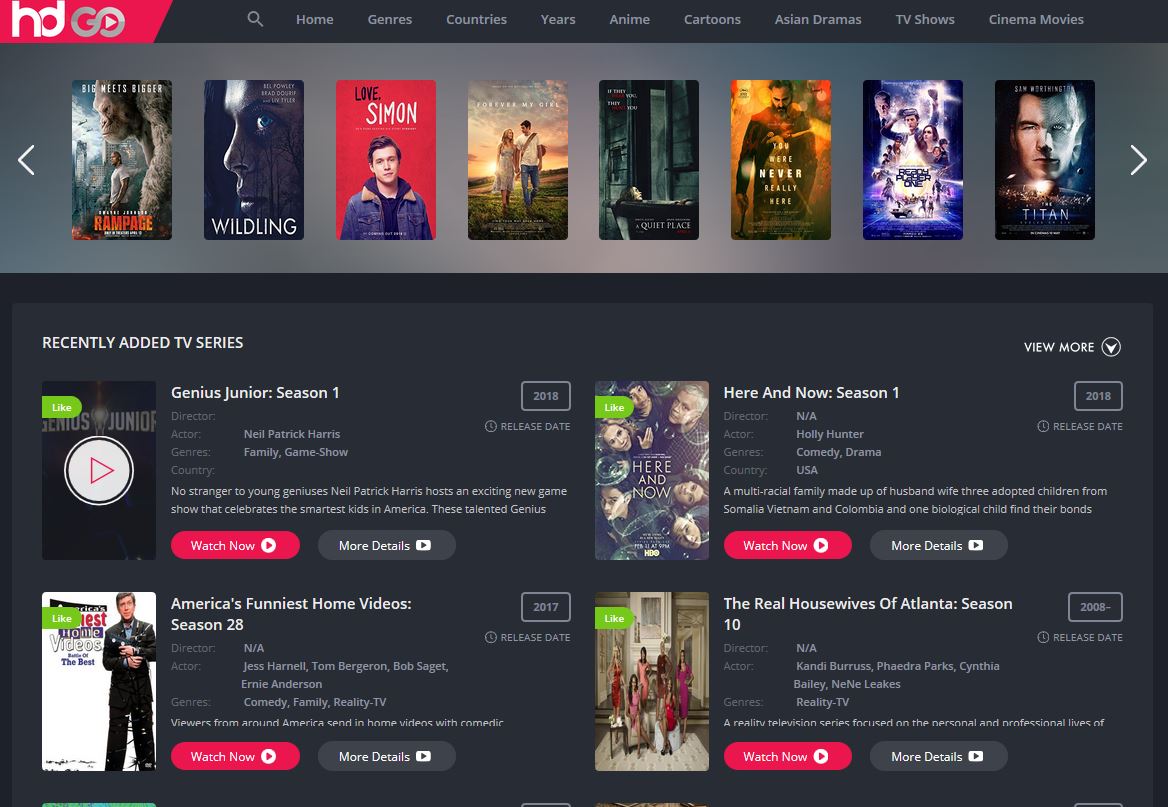Click Watch Now for Genius Junior
Screen dimensions: 1168x807
click(x=235, y=545)
